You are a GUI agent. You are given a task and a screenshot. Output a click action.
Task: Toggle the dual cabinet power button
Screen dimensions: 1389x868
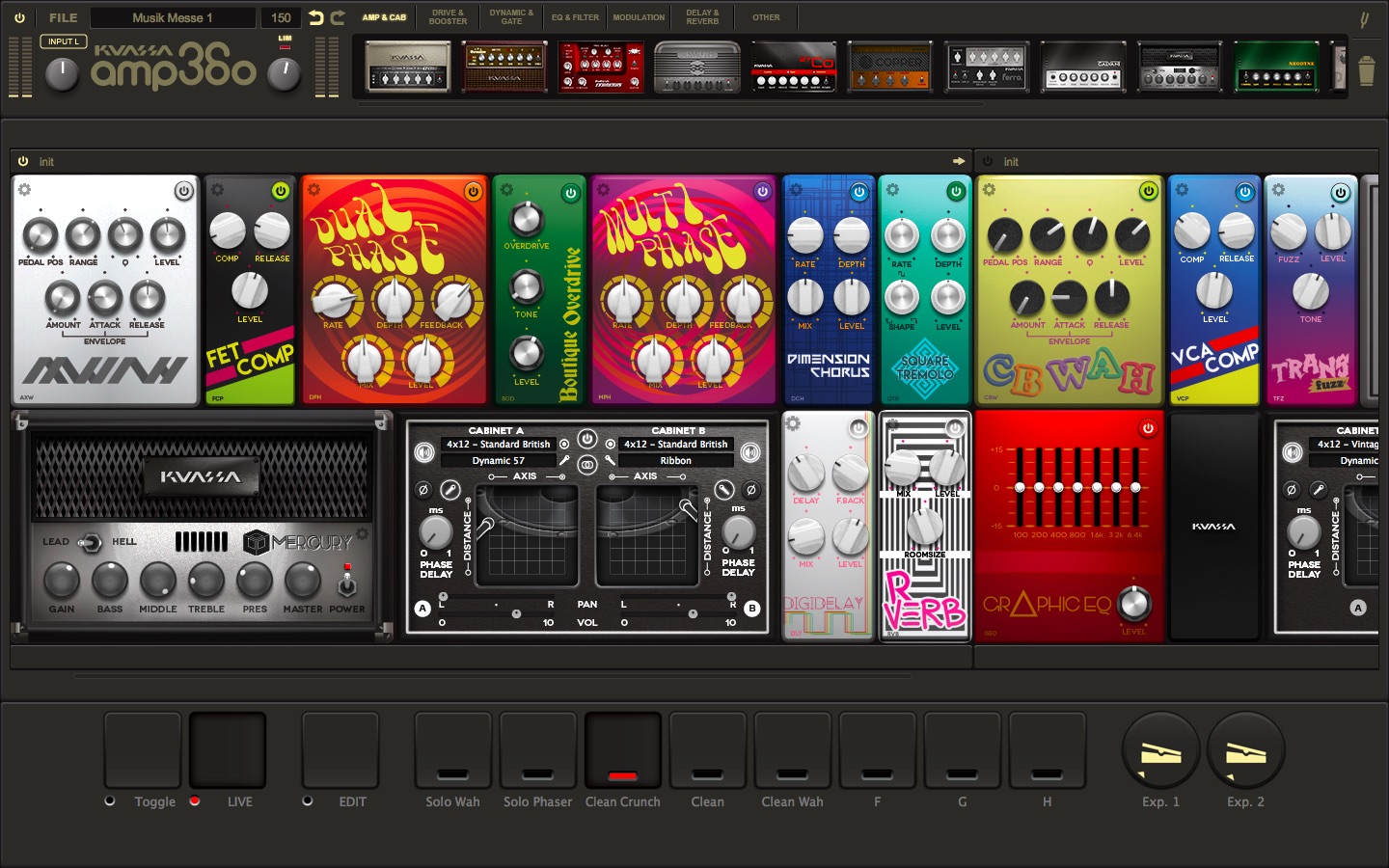587,438
